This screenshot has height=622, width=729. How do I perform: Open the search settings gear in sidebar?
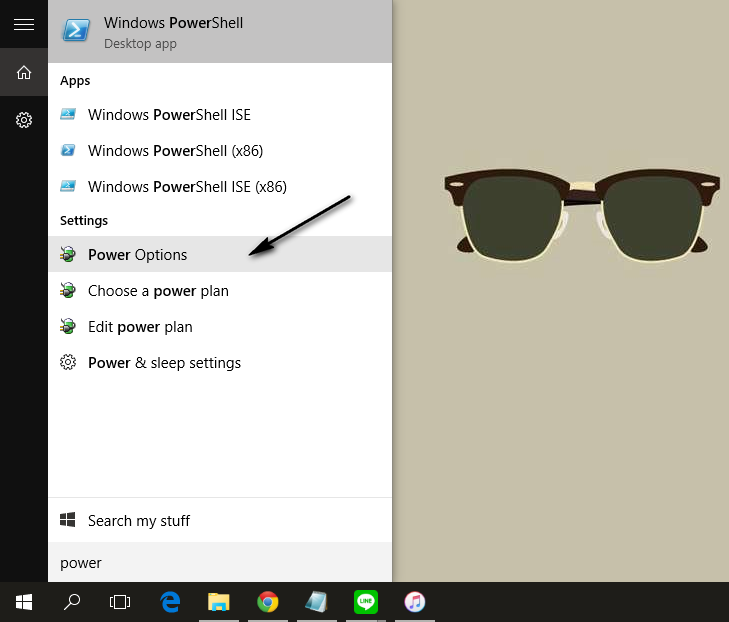tap(24, 120)
